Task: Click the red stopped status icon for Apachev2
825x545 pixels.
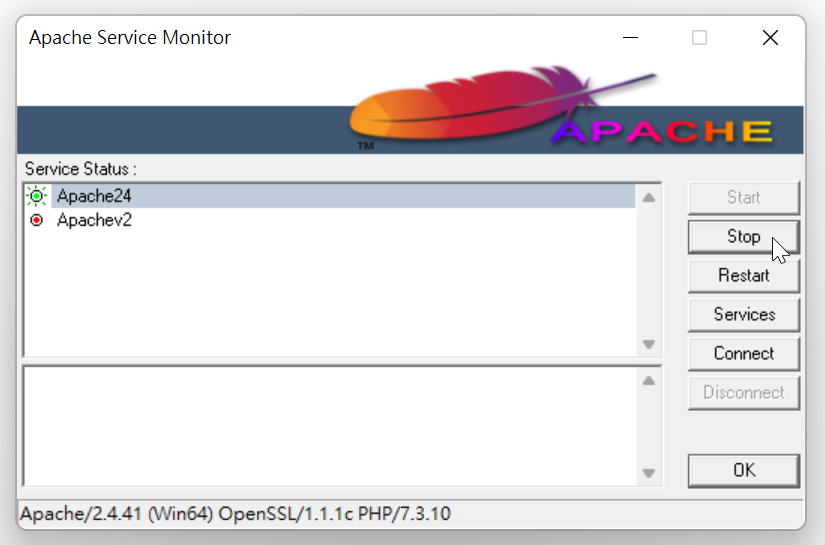Action: tap(36, 220)
